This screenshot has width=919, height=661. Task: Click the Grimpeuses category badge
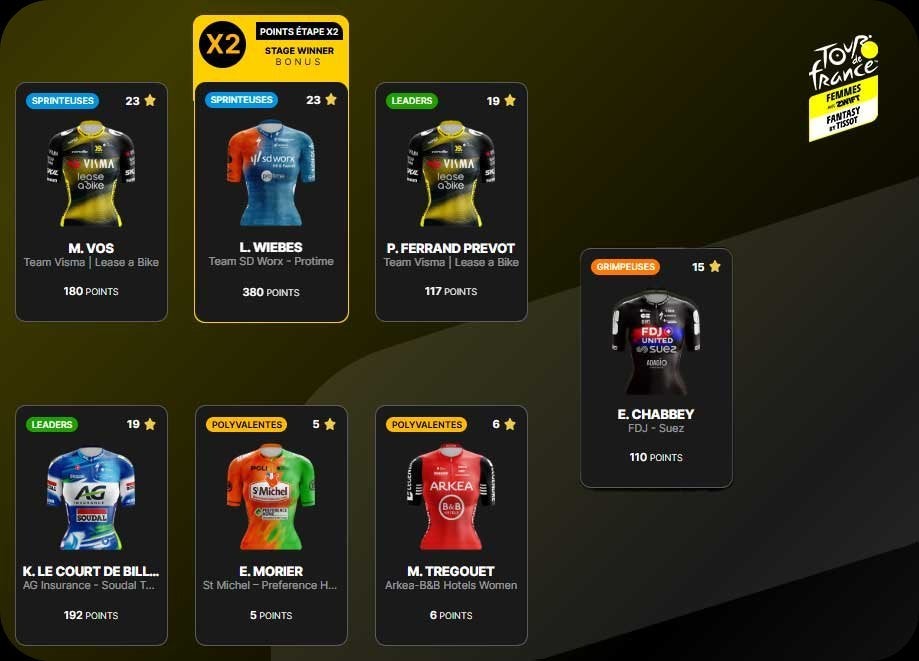625,267
